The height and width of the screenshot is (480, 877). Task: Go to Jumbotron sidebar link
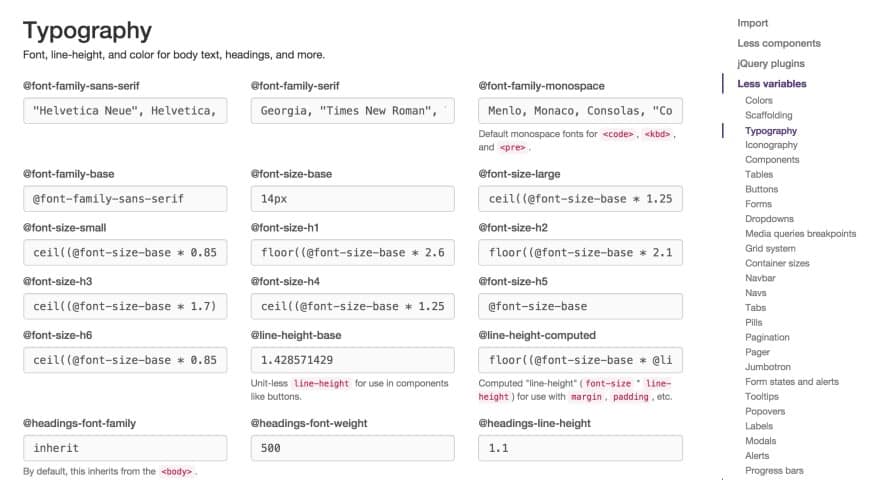tap(767, 367)
